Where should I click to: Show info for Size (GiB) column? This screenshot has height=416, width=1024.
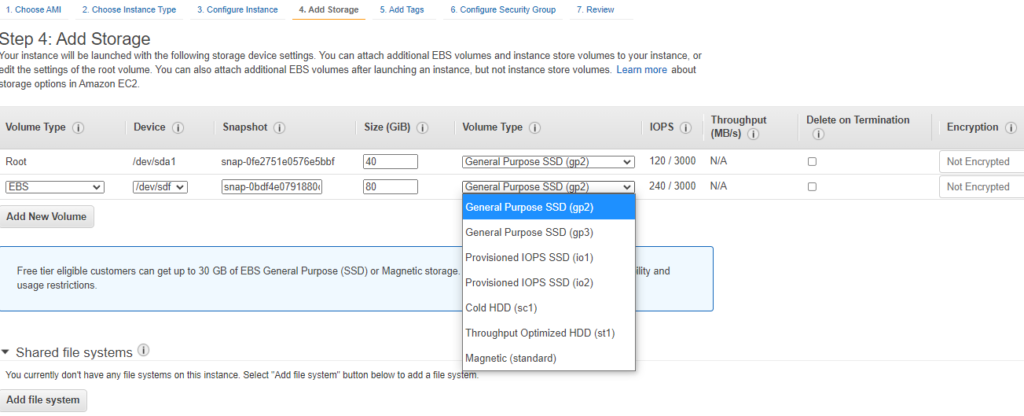(422, 128)
